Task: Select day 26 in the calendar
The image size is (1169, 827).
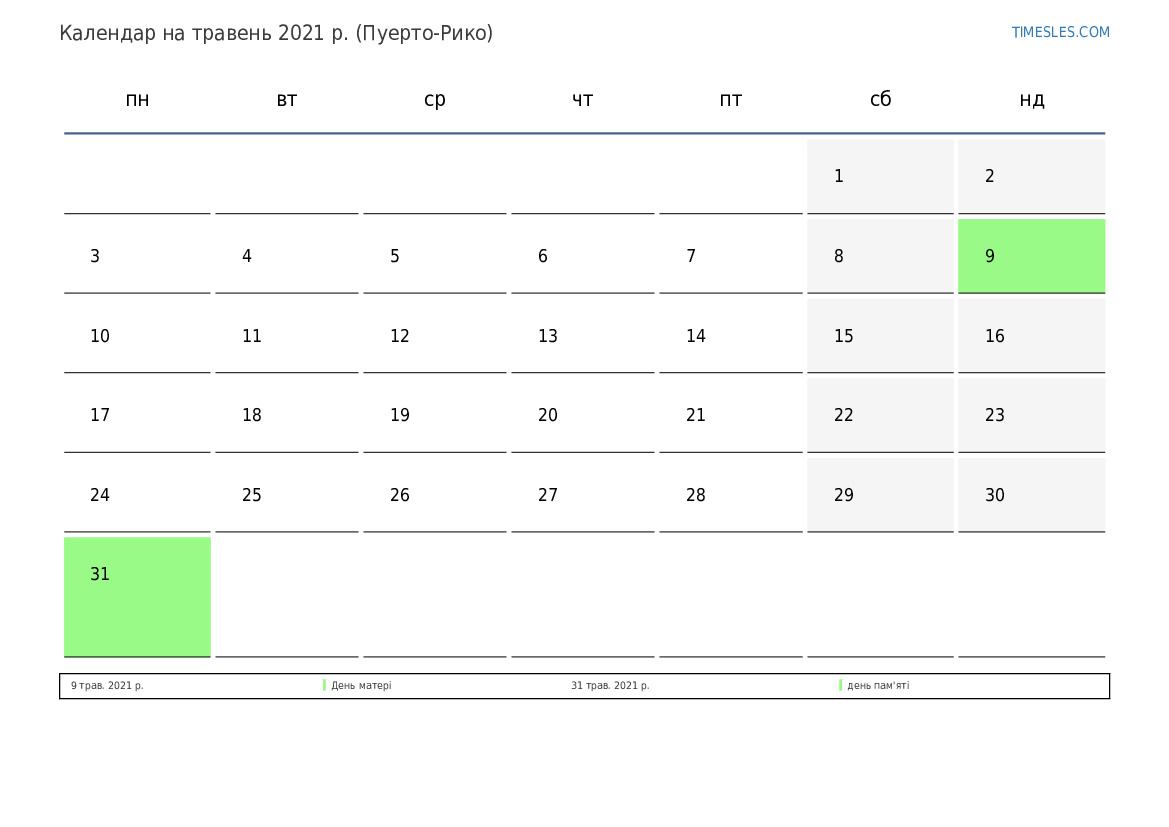Action: click(x=435, y=495)
